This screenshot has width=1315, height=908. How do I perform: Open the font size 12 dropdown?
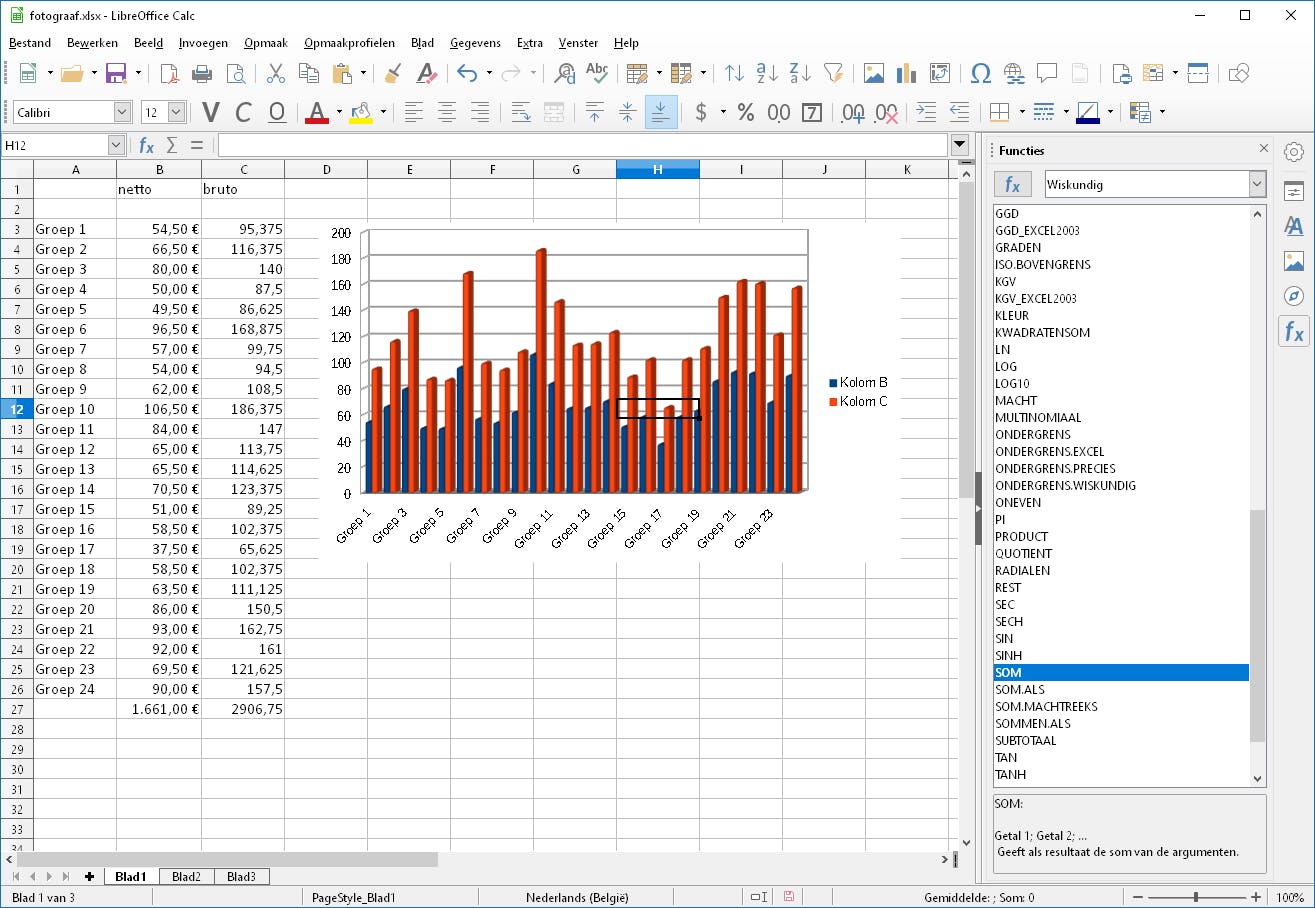176,112
